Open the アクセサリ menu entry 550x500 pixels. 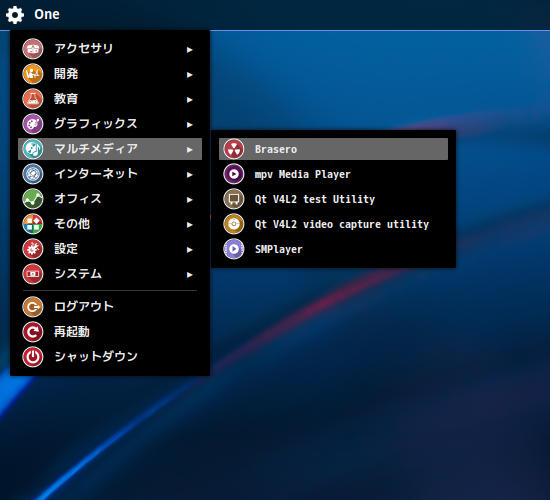click(x=110, y=49)
